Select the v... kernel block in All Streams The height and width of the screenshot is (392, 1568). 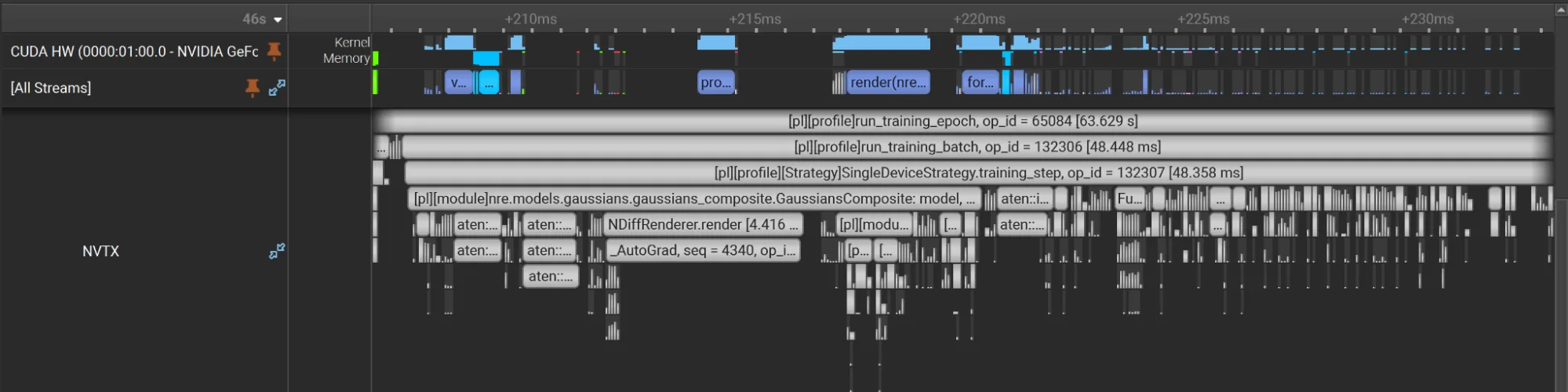[459, 82]
